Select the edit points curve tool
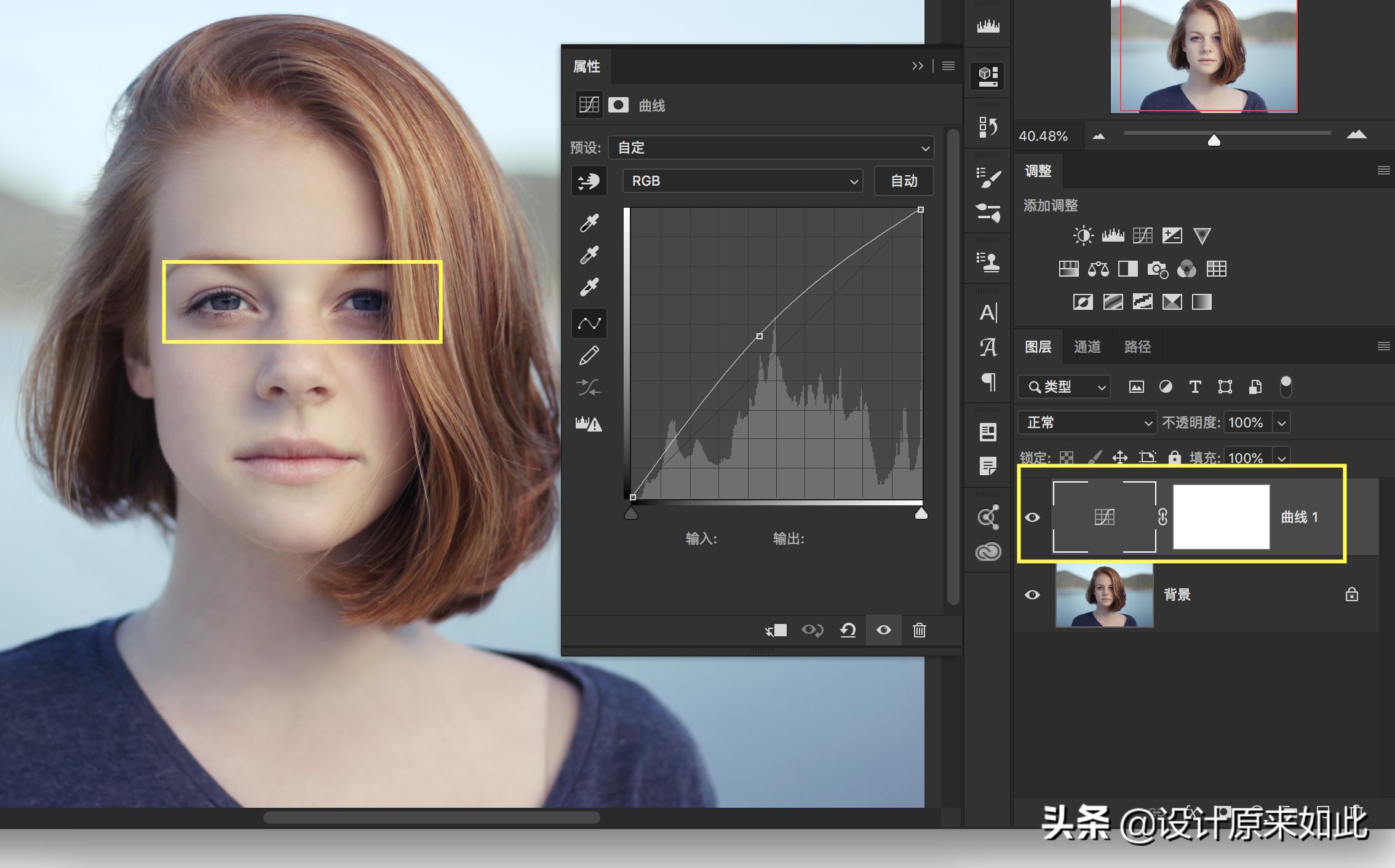Viewport: 1395px width, 868px height. coord(589,323)
